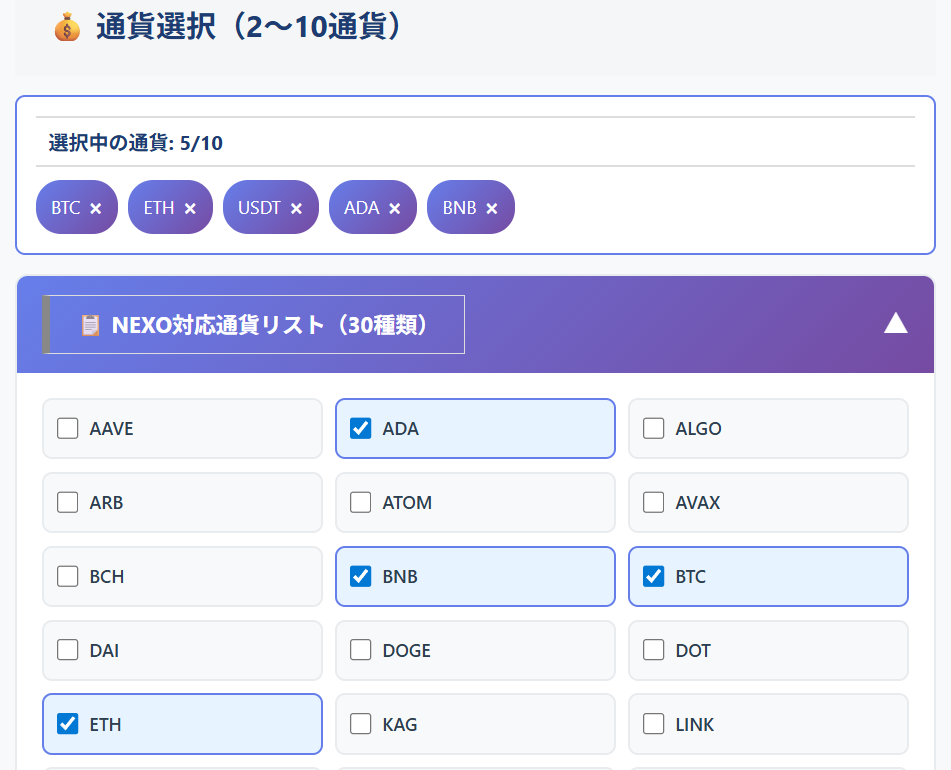Tick the DOGE checkbox

point(361,651)
